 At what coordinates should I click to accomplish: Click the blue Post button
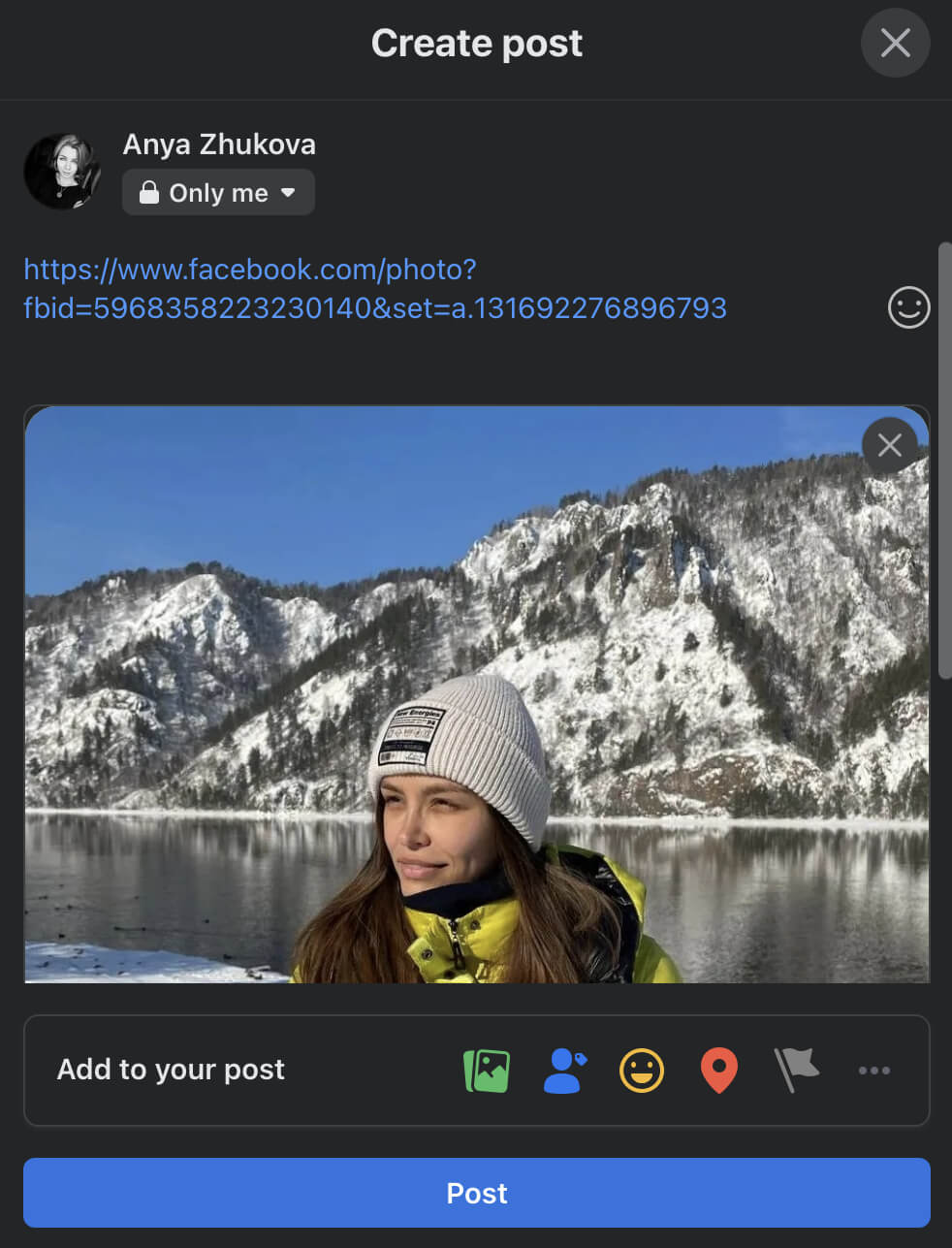pyautogui.click(x=476, y=1193)
